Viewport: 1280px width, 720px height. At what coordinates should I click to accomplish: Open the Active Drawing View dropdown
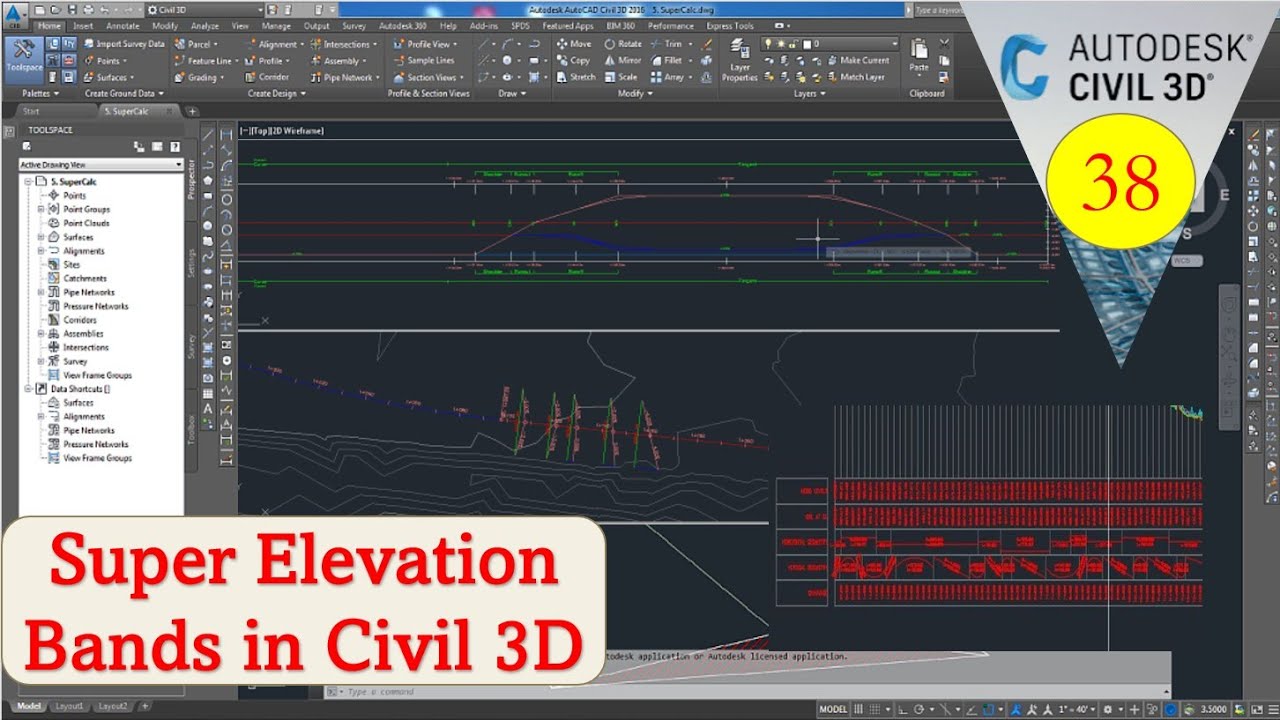tap(101, 164)
